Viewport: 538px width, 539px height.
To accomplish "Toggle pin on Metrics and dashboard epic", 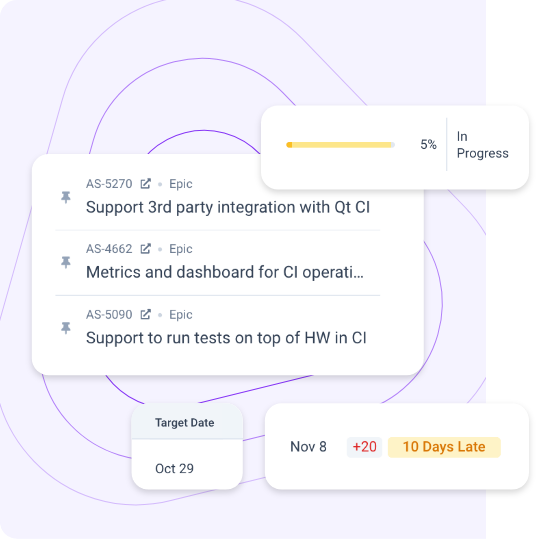I will pyautogui.click(x=66, y=262).
